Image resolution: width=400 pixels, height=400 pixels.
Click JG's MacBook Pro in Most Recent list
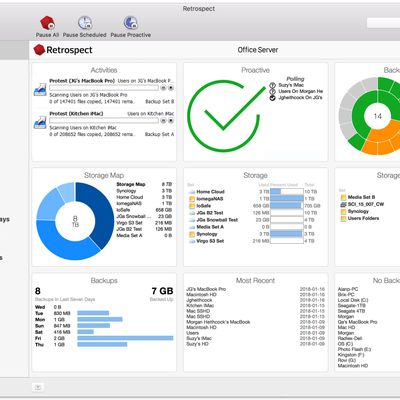pos(206,289)
